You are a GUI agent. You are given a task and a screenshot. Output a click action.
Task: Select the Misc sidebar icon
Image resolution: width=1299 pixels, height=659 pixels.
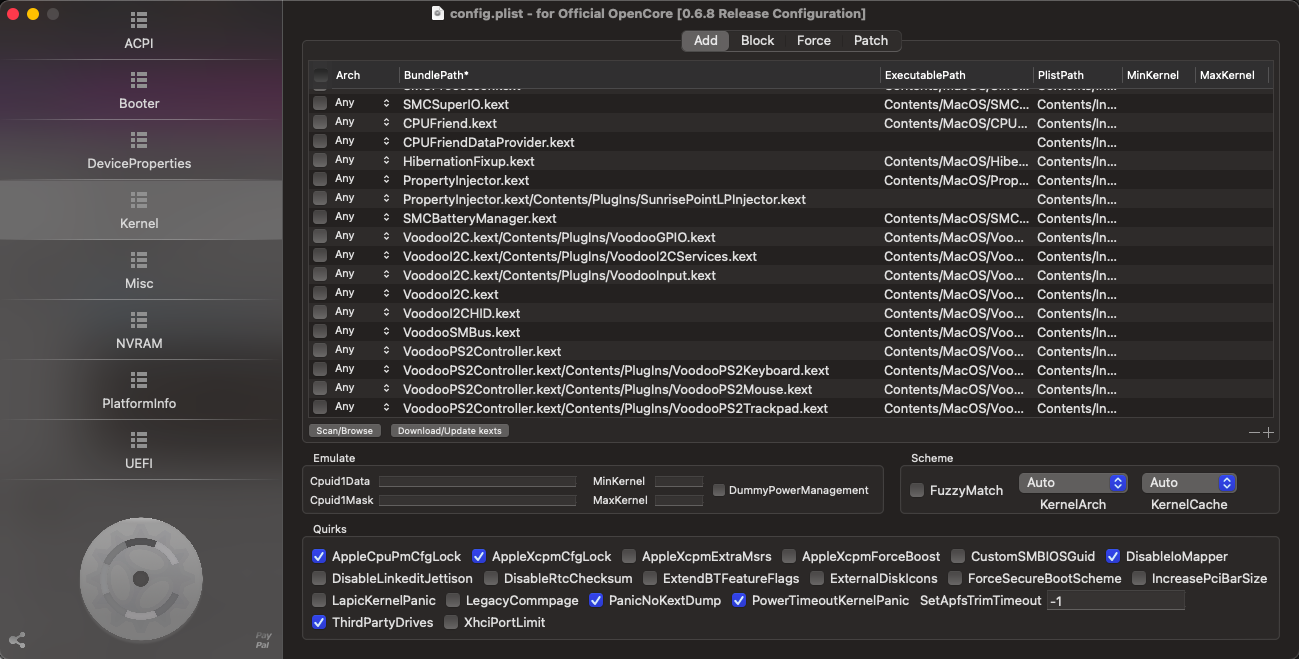tap(139, 261)
